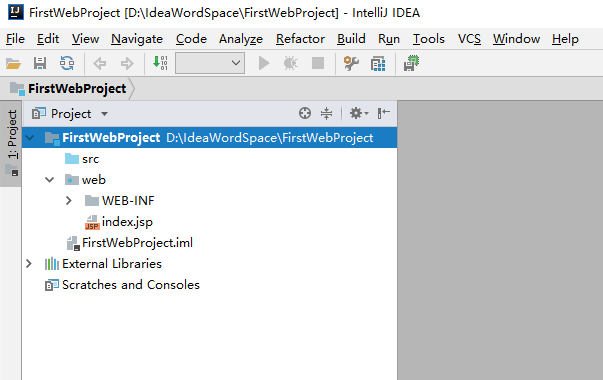Collapse the FirstWebProject root node

click(x=30, y=138)
